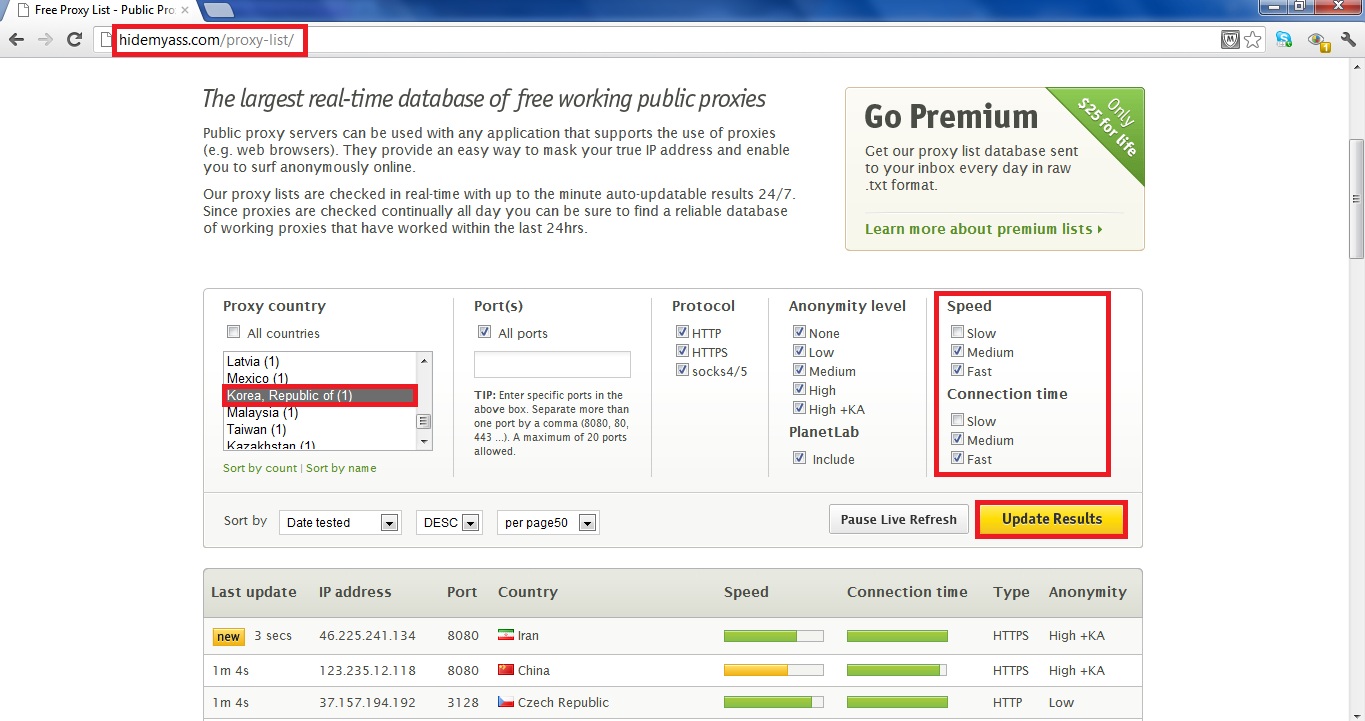Open the DESC order dropdown

click(x=450, y=522)
